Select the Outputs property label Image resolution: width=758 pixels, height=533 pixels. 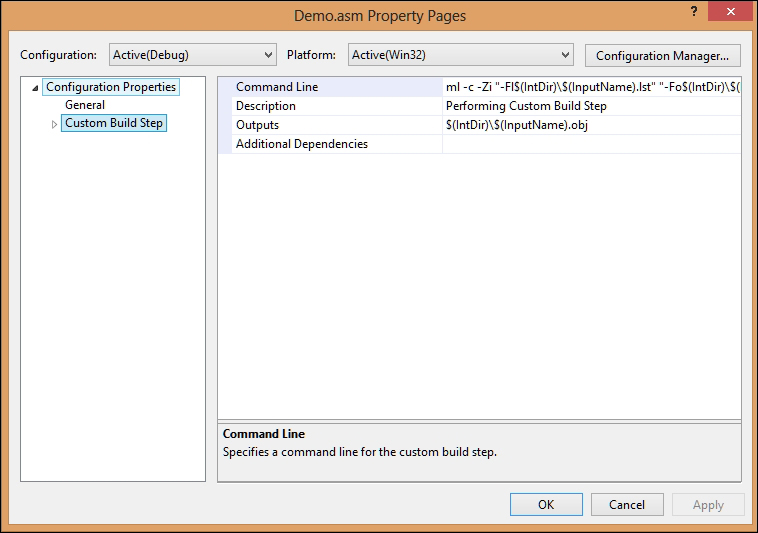coord(257,125)
